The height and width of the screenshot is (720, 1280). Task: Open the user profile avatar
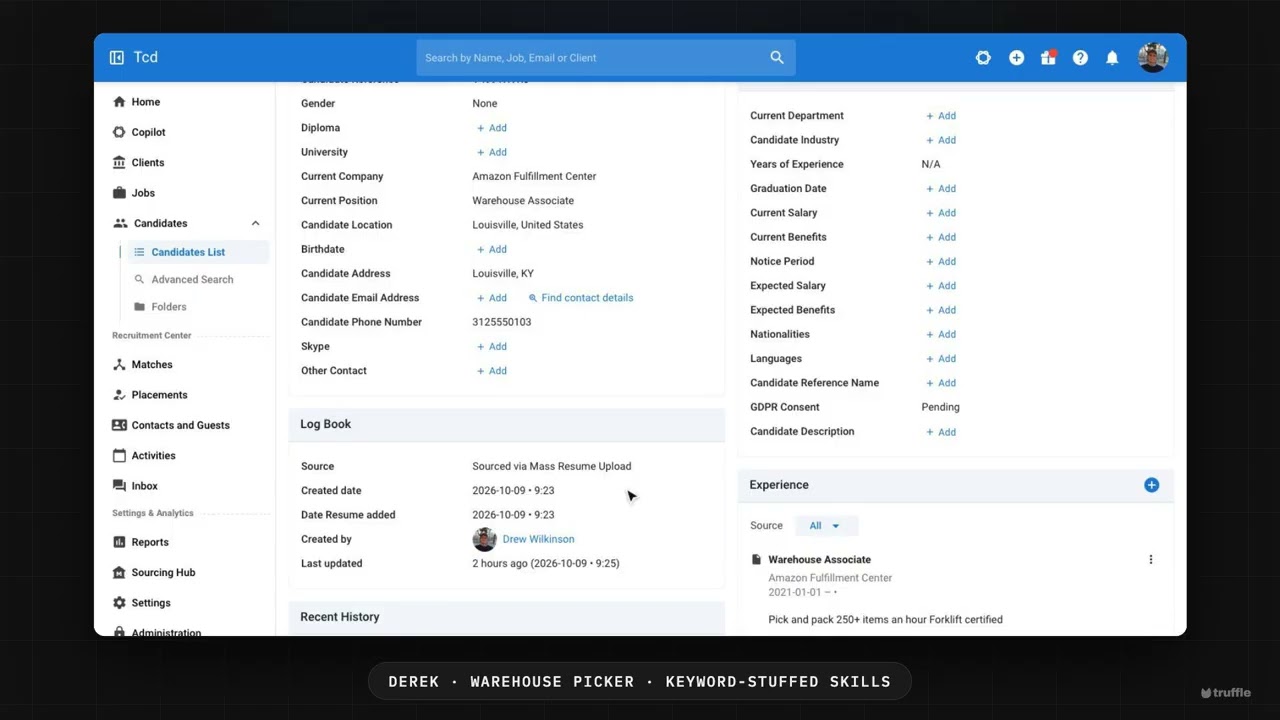(x=1153, y=58)
